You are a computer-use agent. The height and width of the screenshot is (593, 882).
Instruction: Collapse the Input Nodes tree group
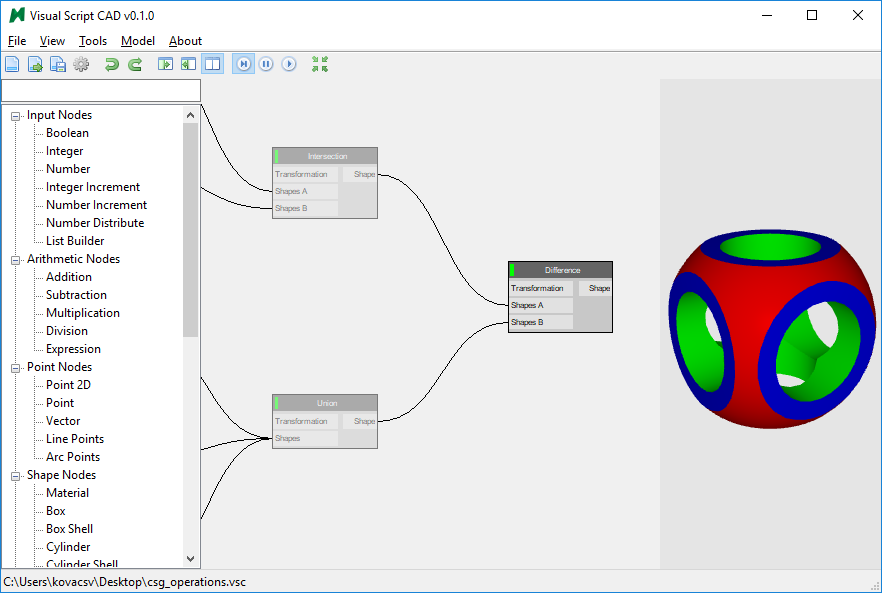point(16,116)
